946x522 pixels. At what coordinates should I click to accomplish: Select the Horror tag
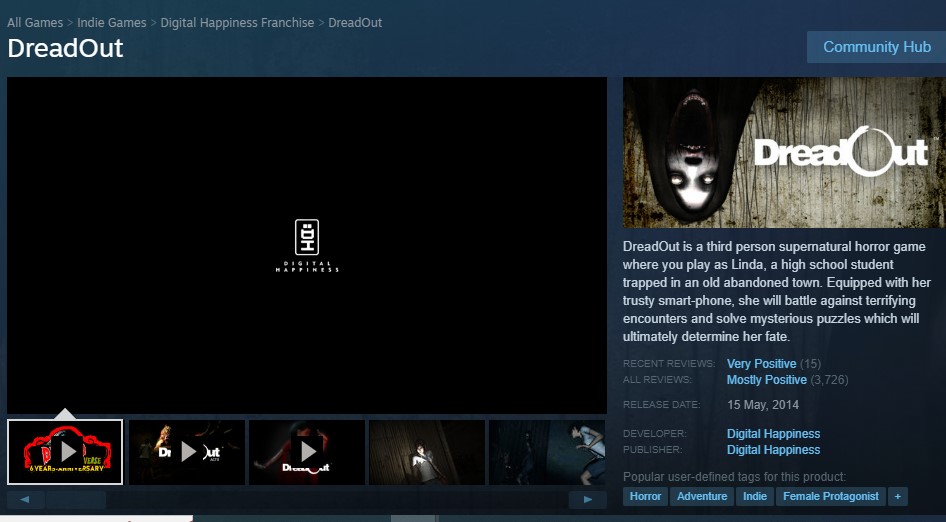[646, 496]
